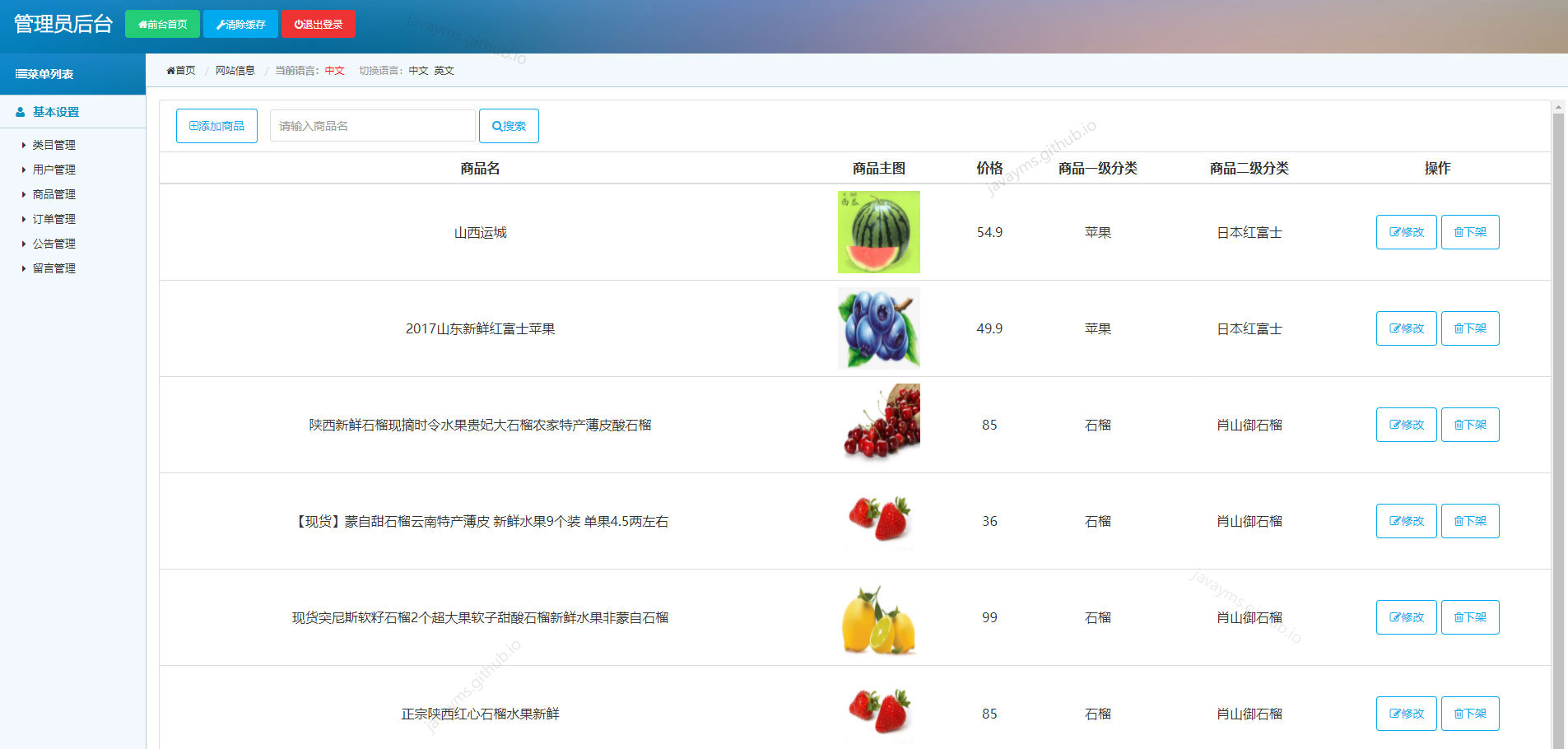This screenshot has height=749, width=1568.
Task: Open the 用户管理 menu item
Action: click(54, 169)
